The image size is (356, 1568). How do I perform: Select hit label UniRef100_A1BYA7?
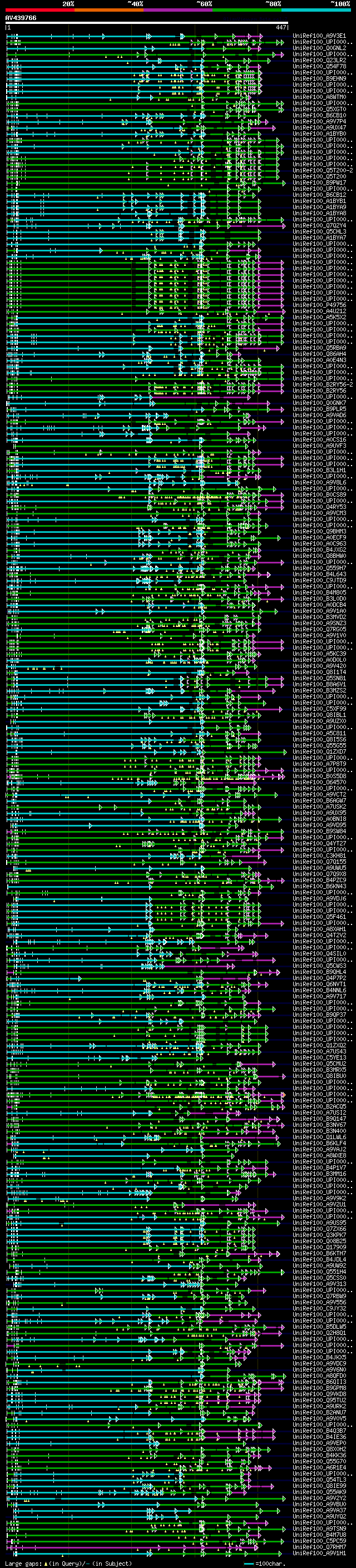coord(319,238)
